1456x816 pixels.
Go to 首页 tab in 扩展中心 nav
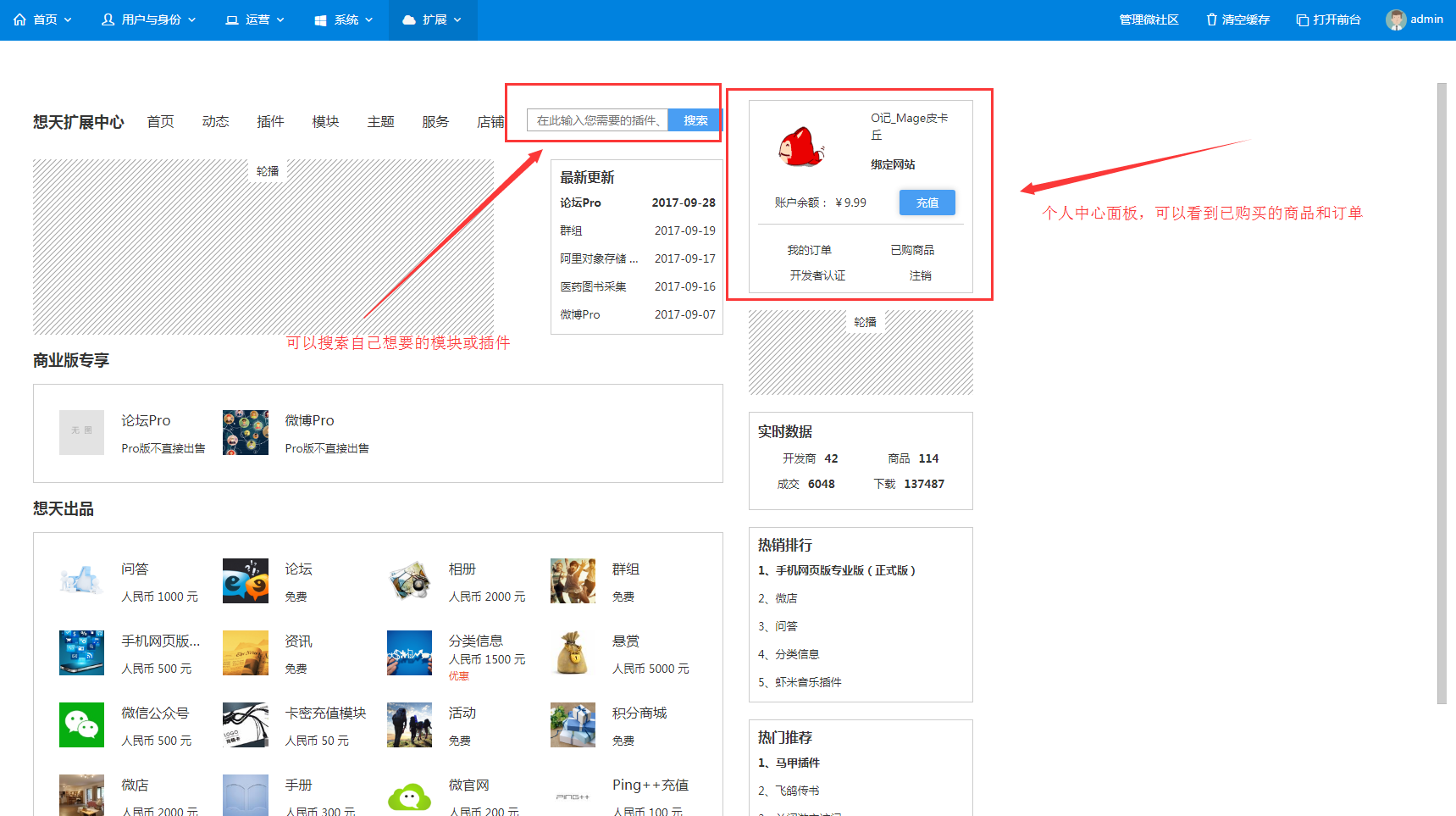pyautogui.click(x=160, y=122)
